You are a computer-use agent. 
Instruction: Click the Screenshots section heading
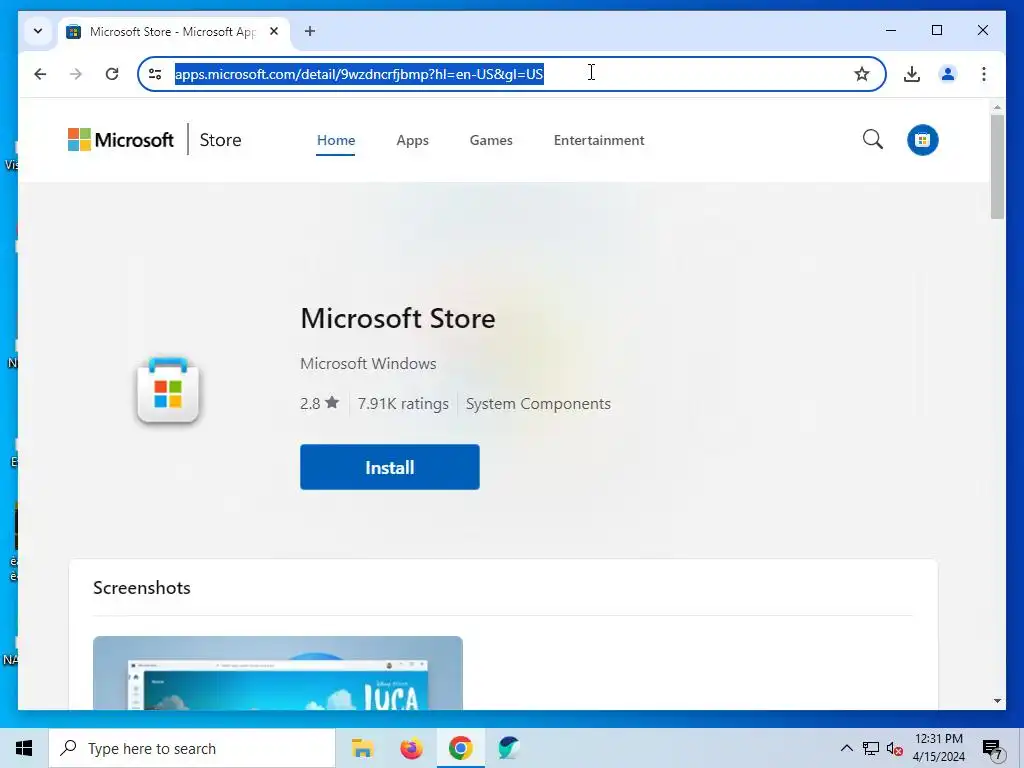point(142,588)
